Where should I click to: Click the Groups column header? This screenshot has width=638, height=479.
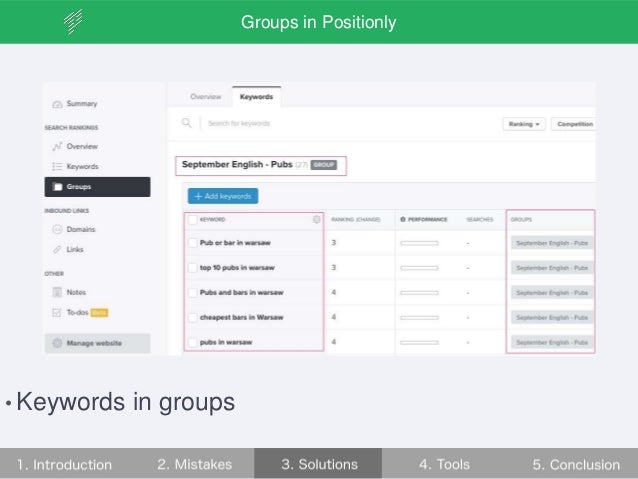521,220
